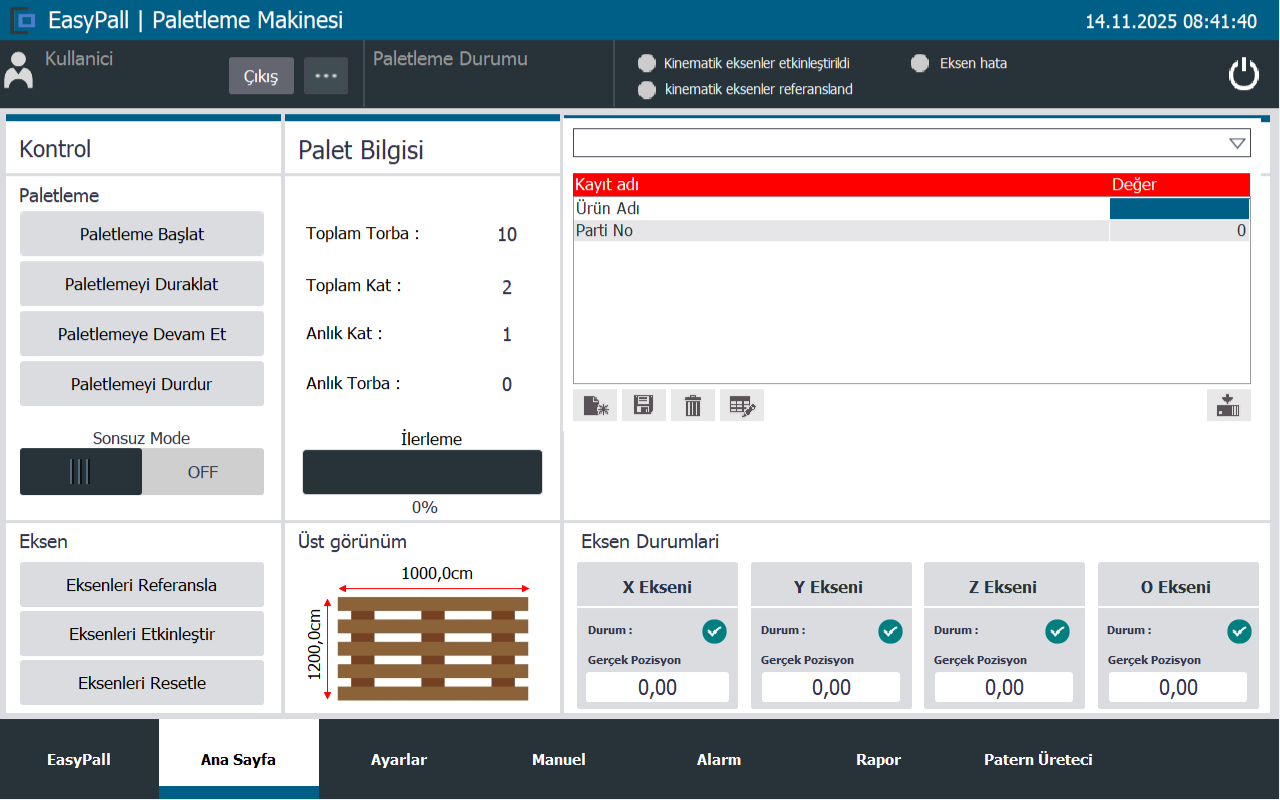This screenshot has width=1280, height=800.
Task: Click the X Ekseni Gerçek Pozisyon field
Action: (x=657, y=687)
